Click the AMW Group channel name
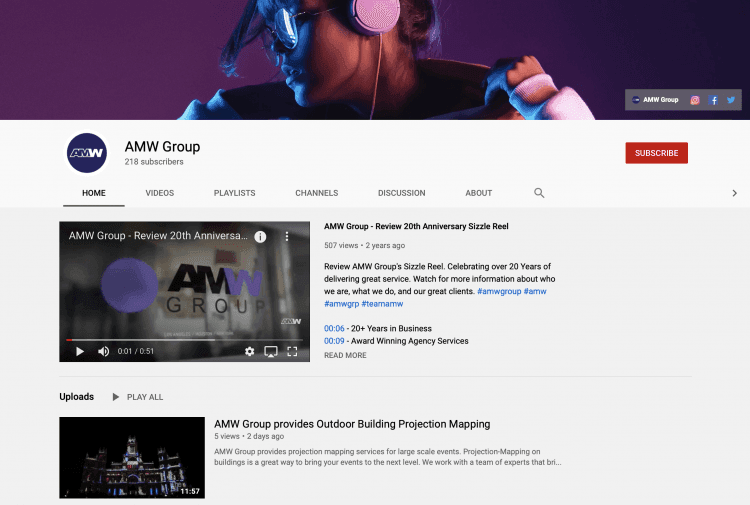 (162, 146)
